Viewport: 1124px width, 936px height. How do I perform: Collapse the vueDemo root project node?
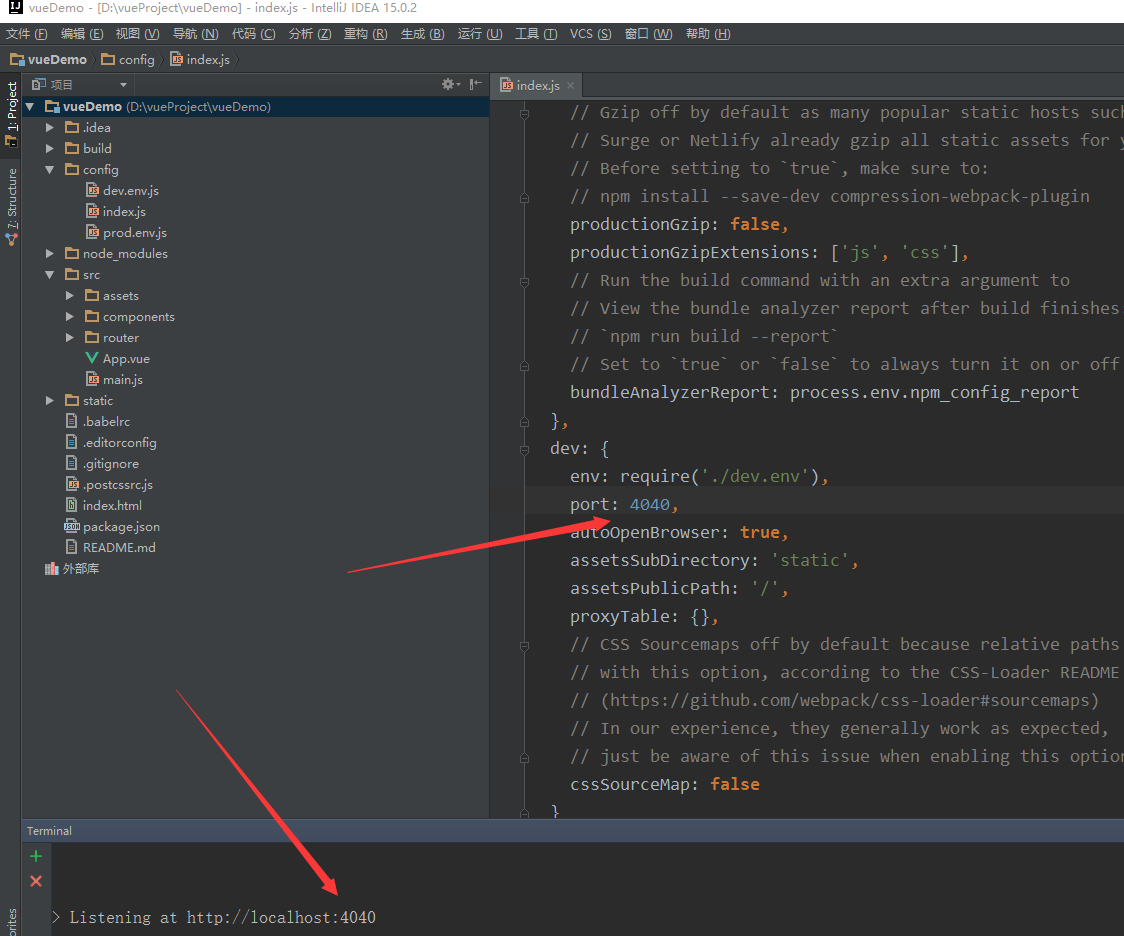[x=30, y=107]
